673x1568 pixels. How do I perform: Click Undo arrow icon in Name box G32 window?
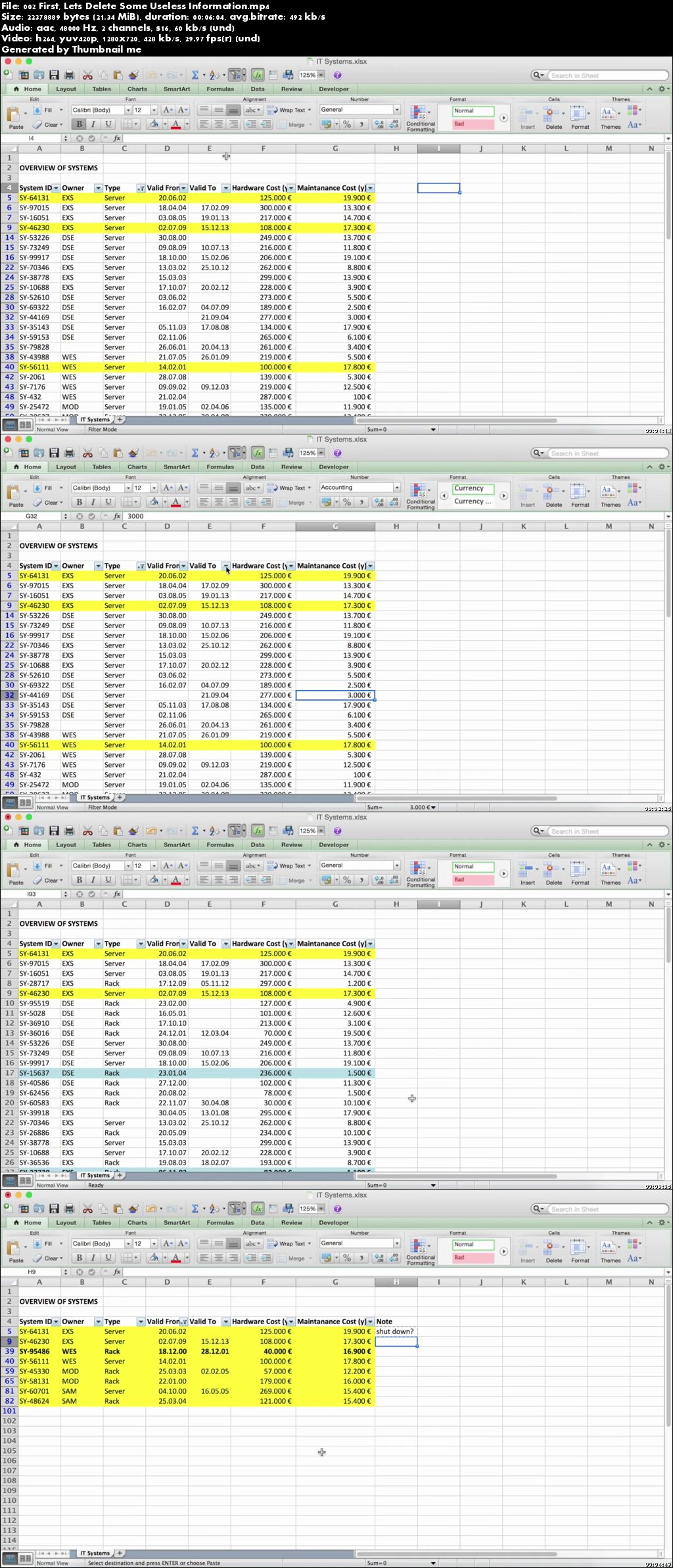[151, 453]
